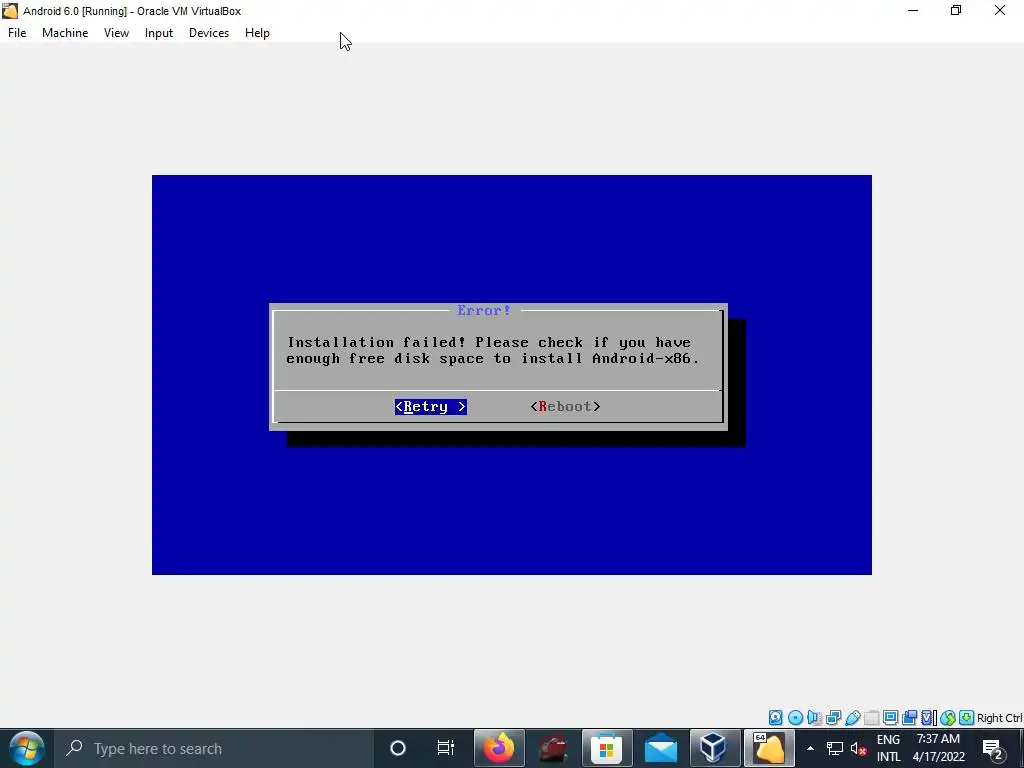Open the Input menu

coord(159,33)
